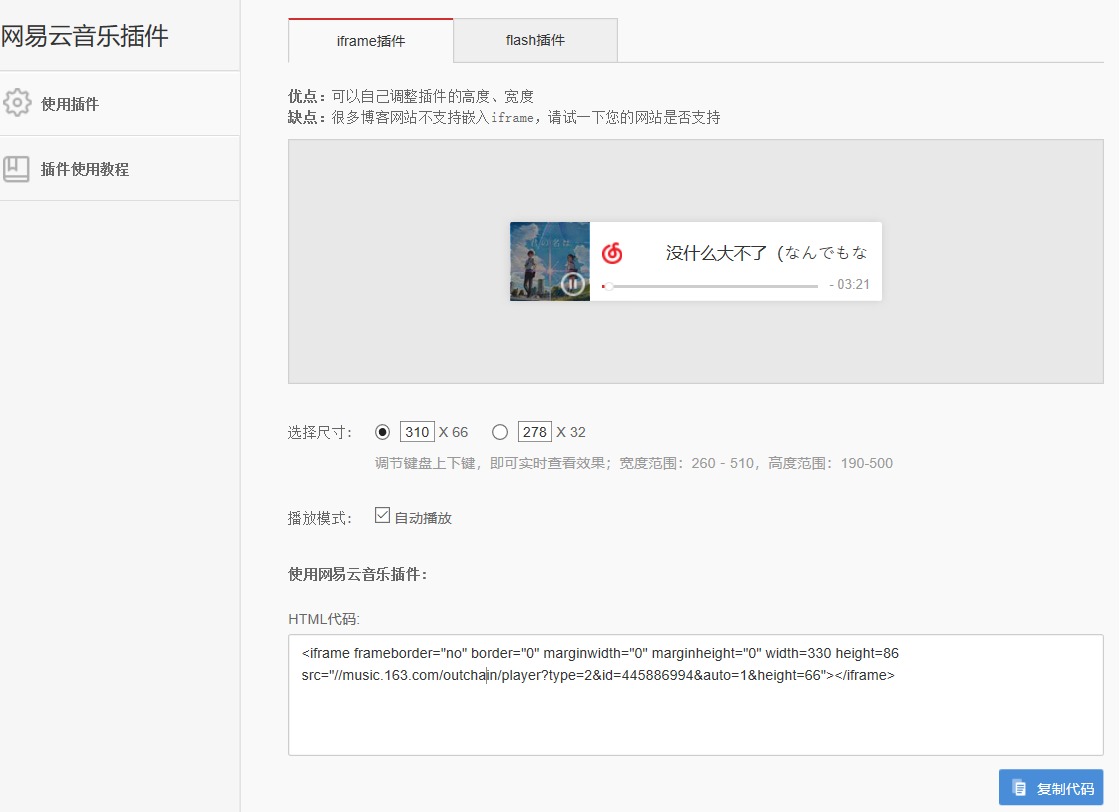Click the 选择尺寸: label
Screen dimensions: 1119x812
point(320,432)
